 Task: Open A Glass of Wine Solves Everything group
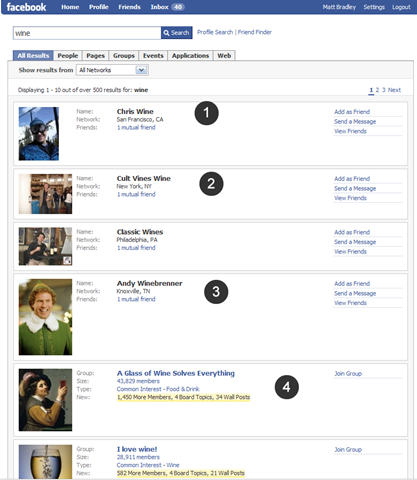click(x=176, y=373)
